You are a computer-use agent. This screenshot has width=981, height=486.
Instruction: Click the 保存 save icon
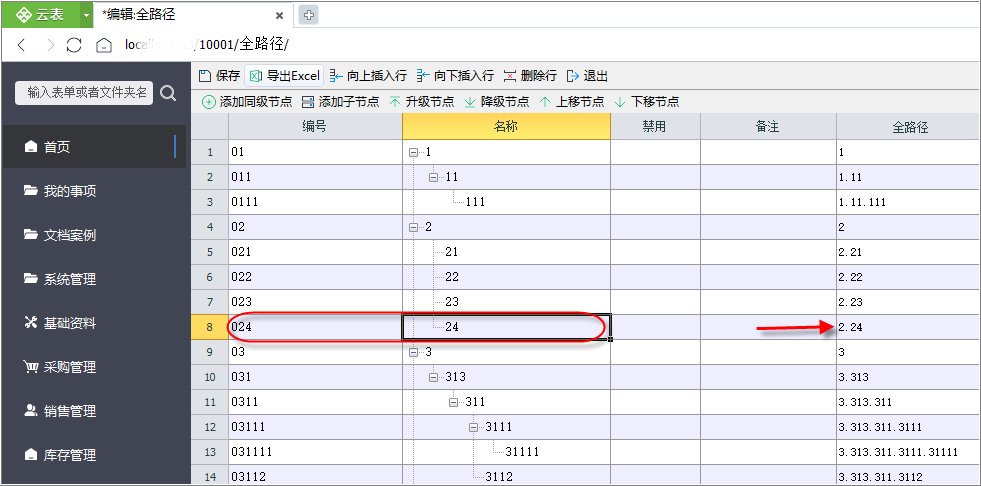tap(205, 76)
